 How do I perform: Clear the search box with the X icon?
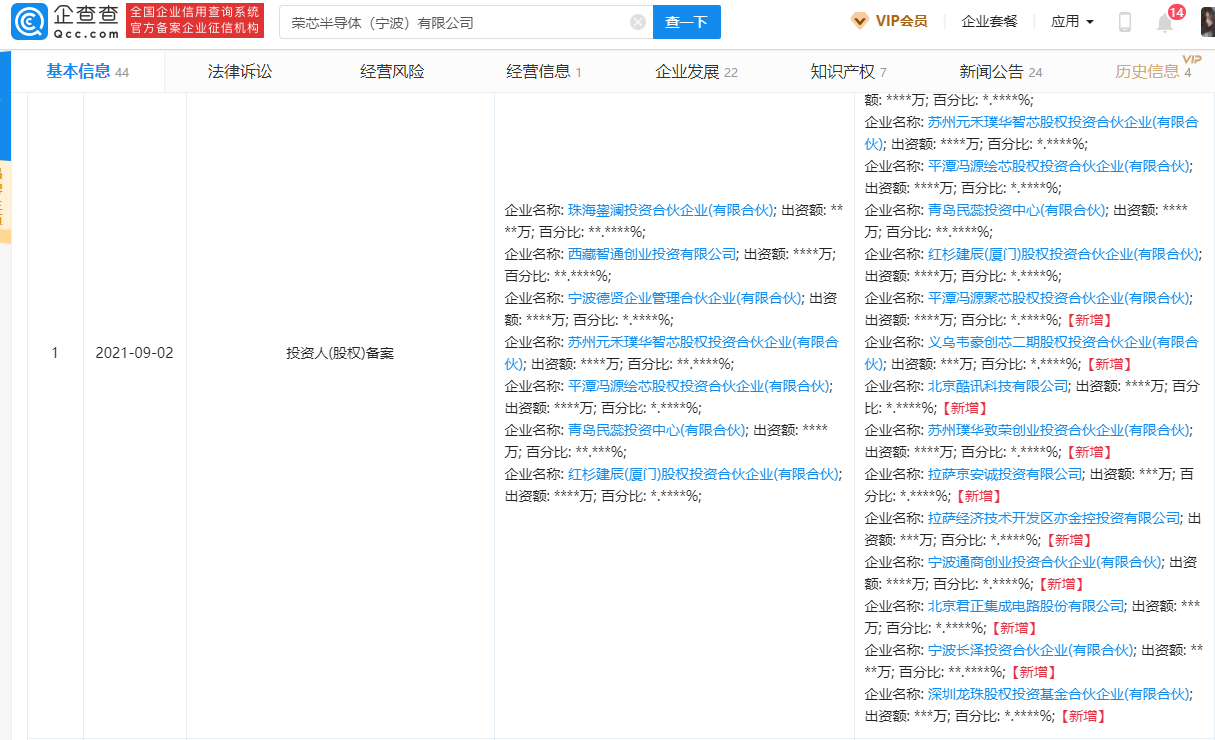click(638, 22)
